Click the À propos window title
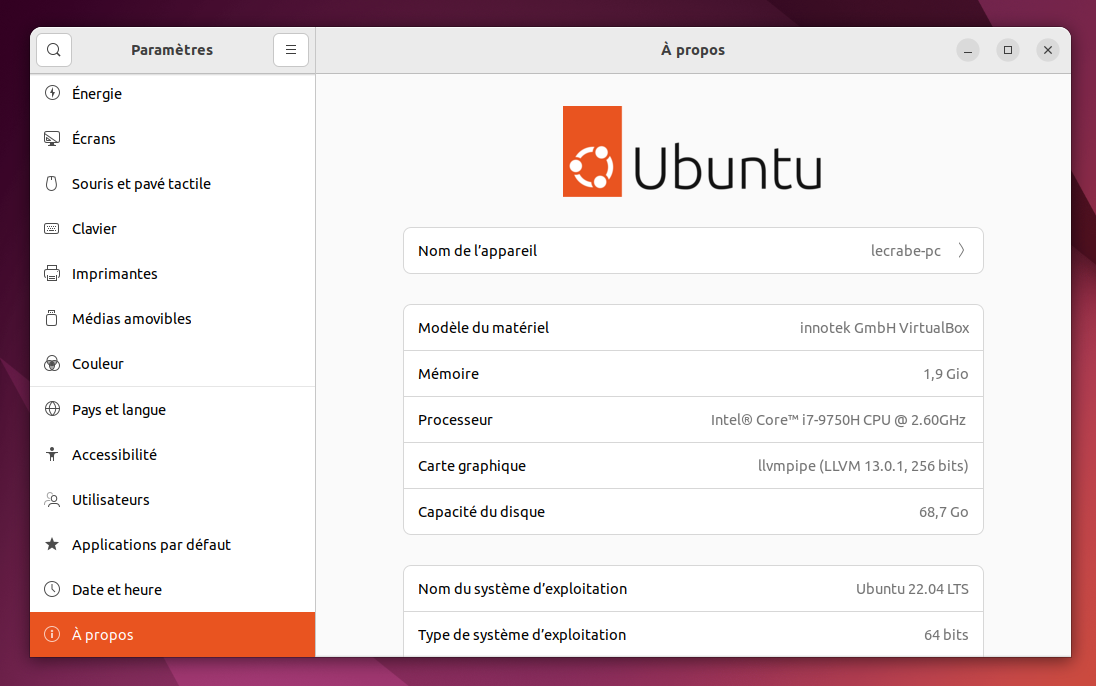The image size is (1096, 686). point(693,50)
